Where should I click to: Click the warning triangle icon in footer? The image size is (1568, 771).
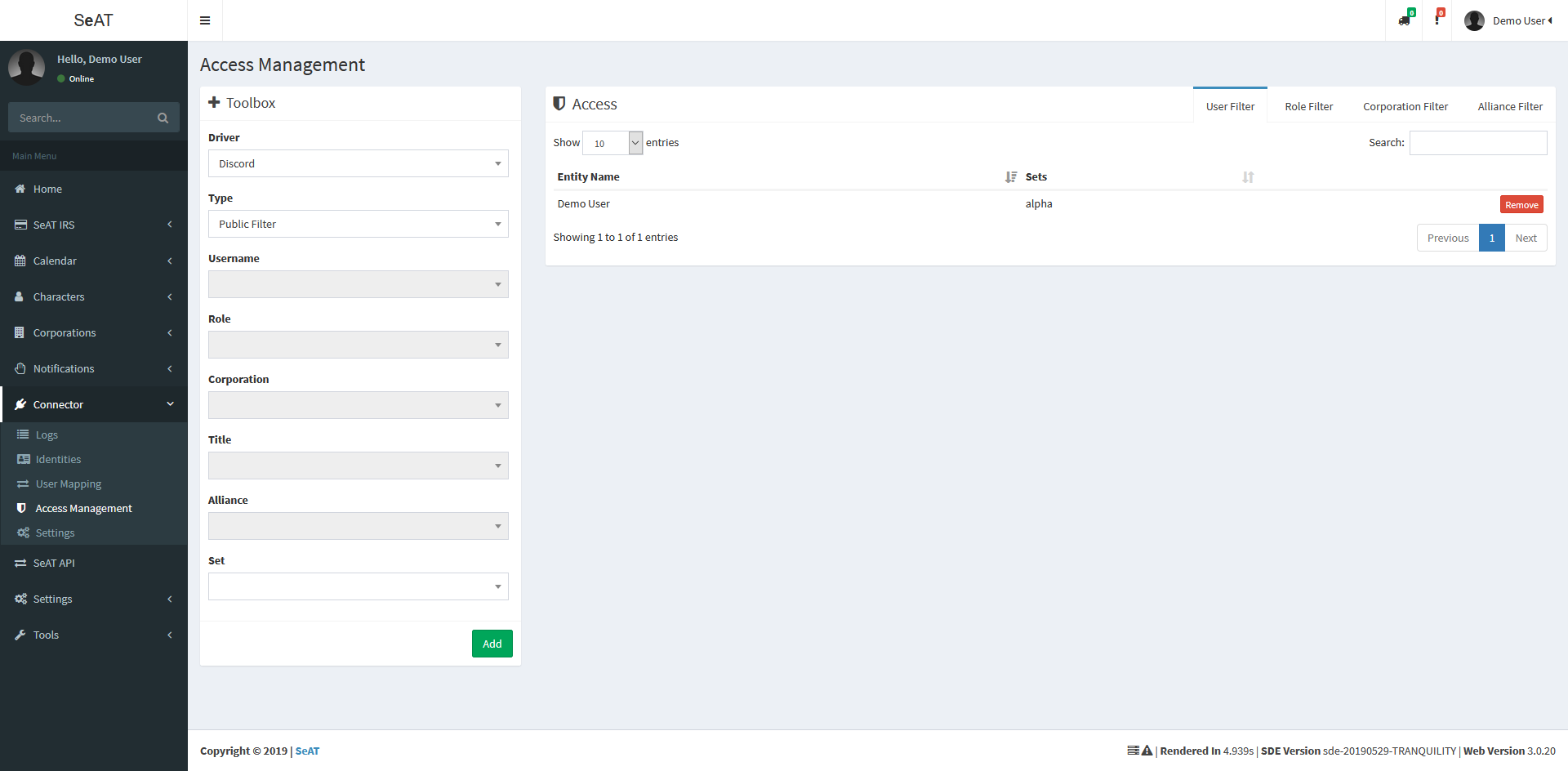(1147, 751)
